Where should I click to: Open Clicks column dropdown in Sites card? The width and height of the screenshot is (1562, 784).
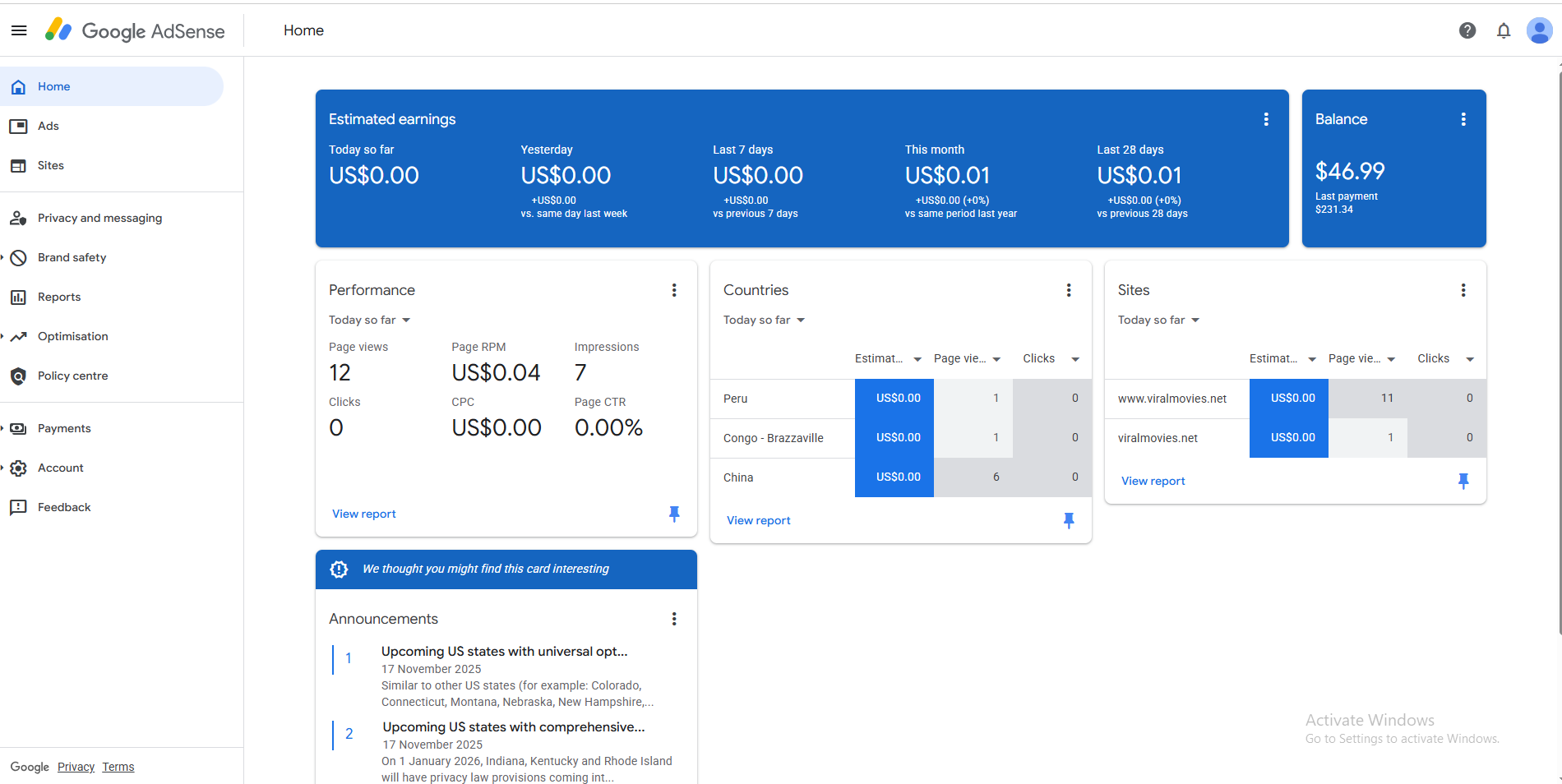1469,359
